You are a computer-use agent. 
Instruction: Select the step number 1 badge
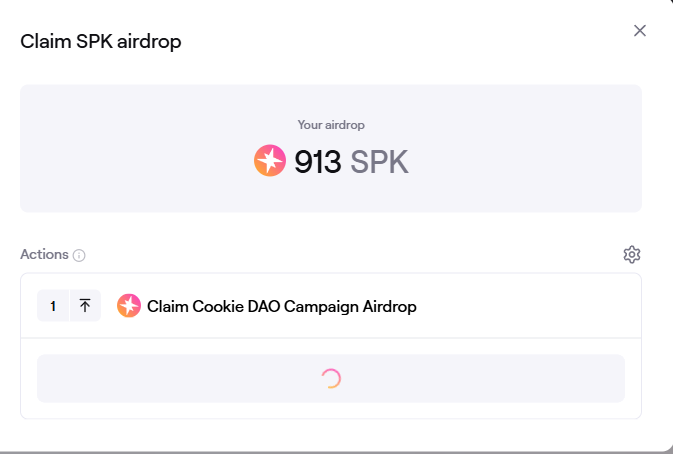[53, 306]
